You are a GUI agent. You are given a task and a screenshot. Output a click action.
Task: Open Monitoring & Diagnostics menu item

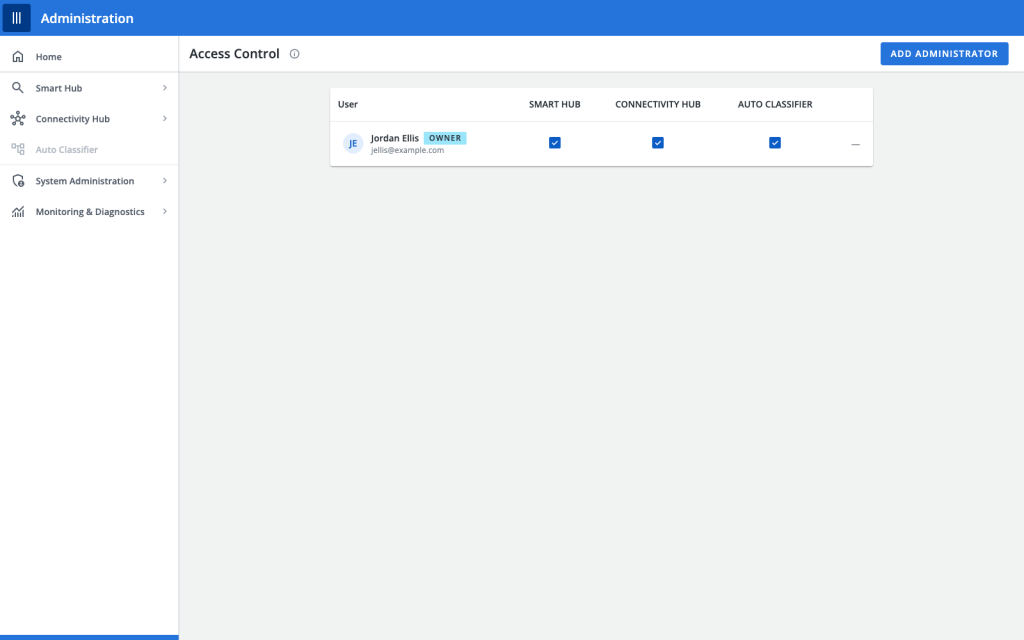pyautogui.click(x=89, y=211)
